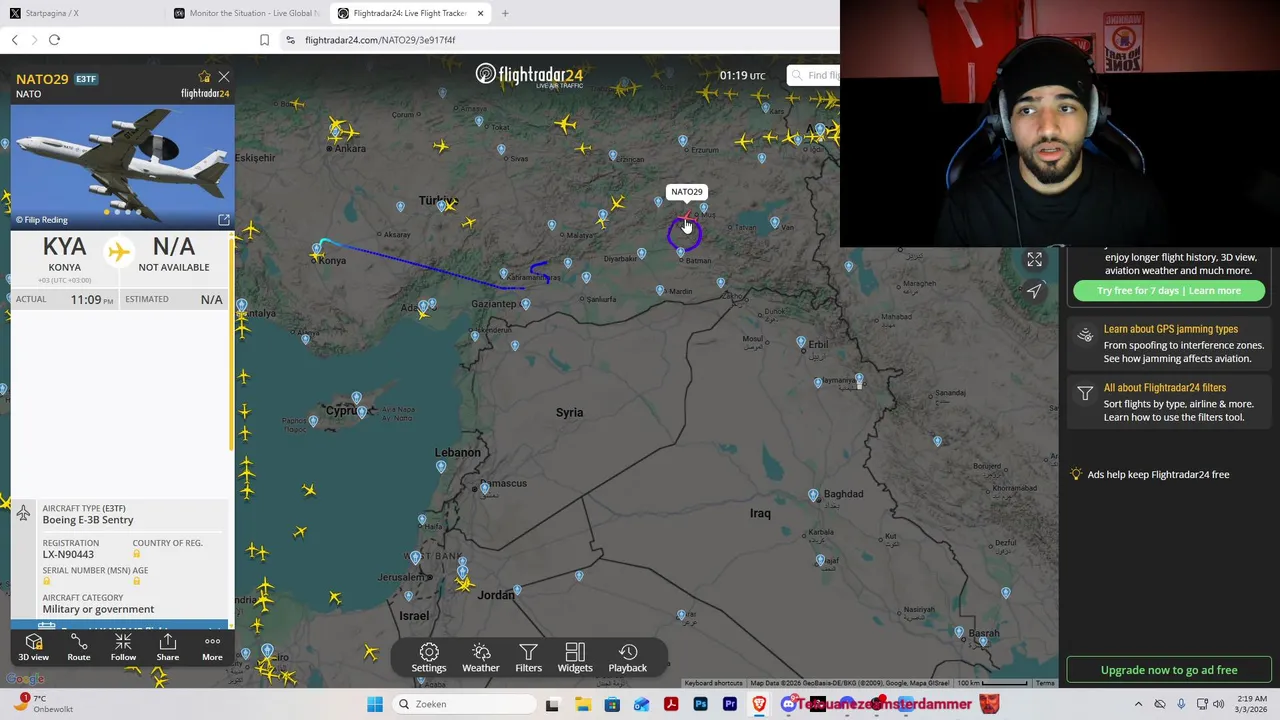Open map Settings gear
Image resolution: width=1280 pixels, height=720 pixels.
(x=429, y=658)
